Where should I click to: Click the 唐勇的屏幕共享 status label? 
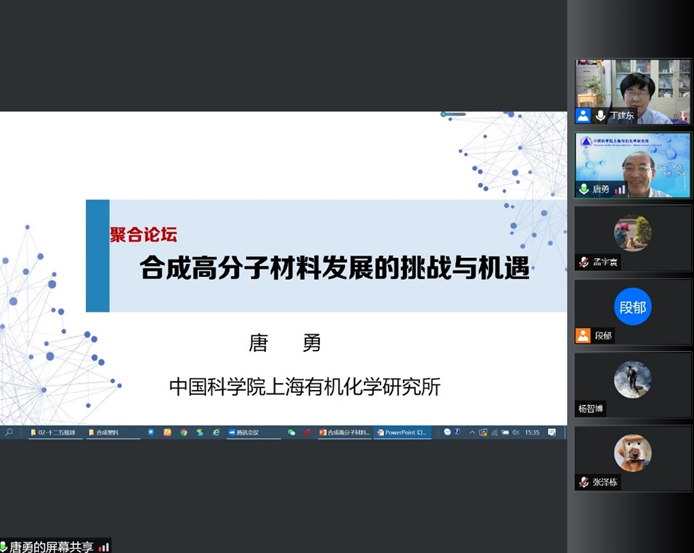52,546
